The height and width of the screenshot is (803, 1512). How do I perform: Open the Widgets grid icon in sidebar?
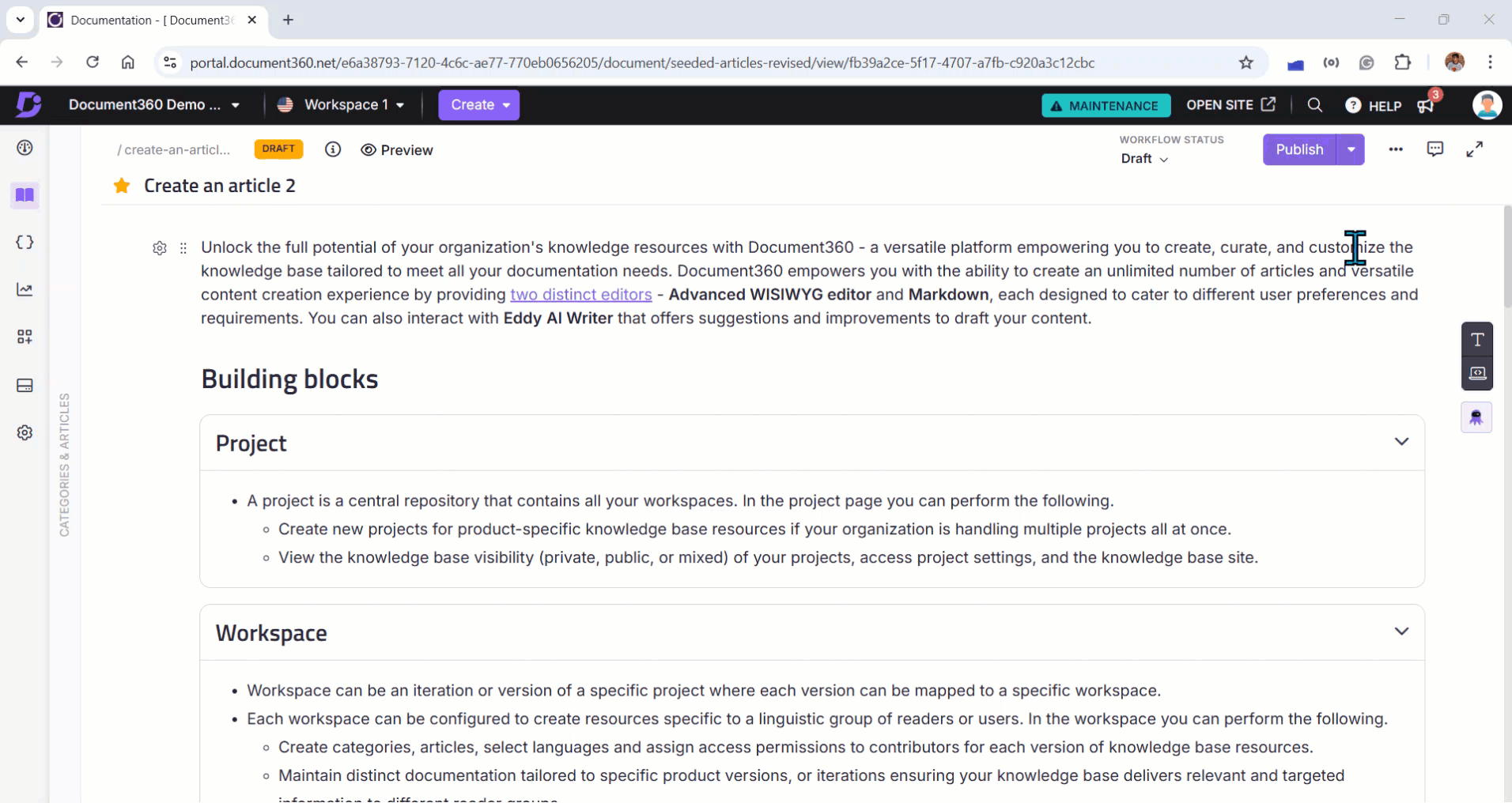pos(25,337)
